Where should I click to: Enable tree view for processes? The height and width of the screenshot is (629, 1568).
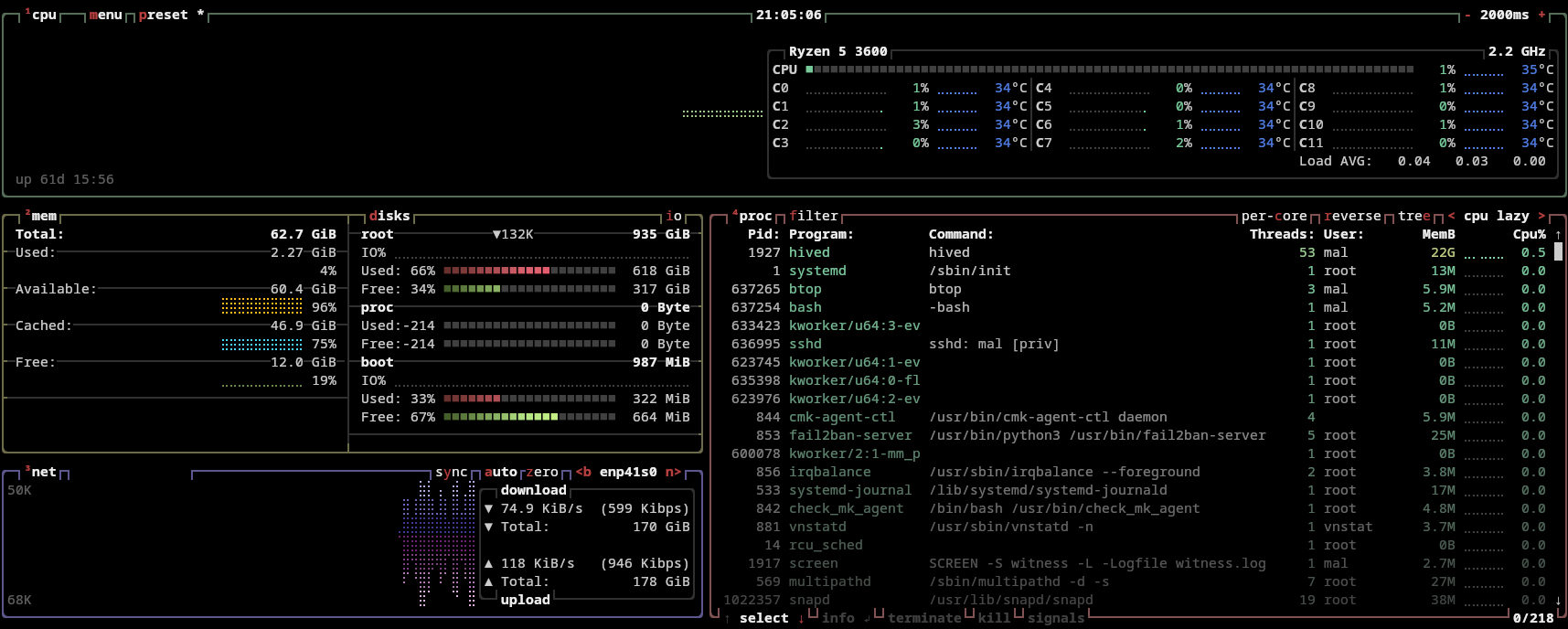pos(1413,217)
